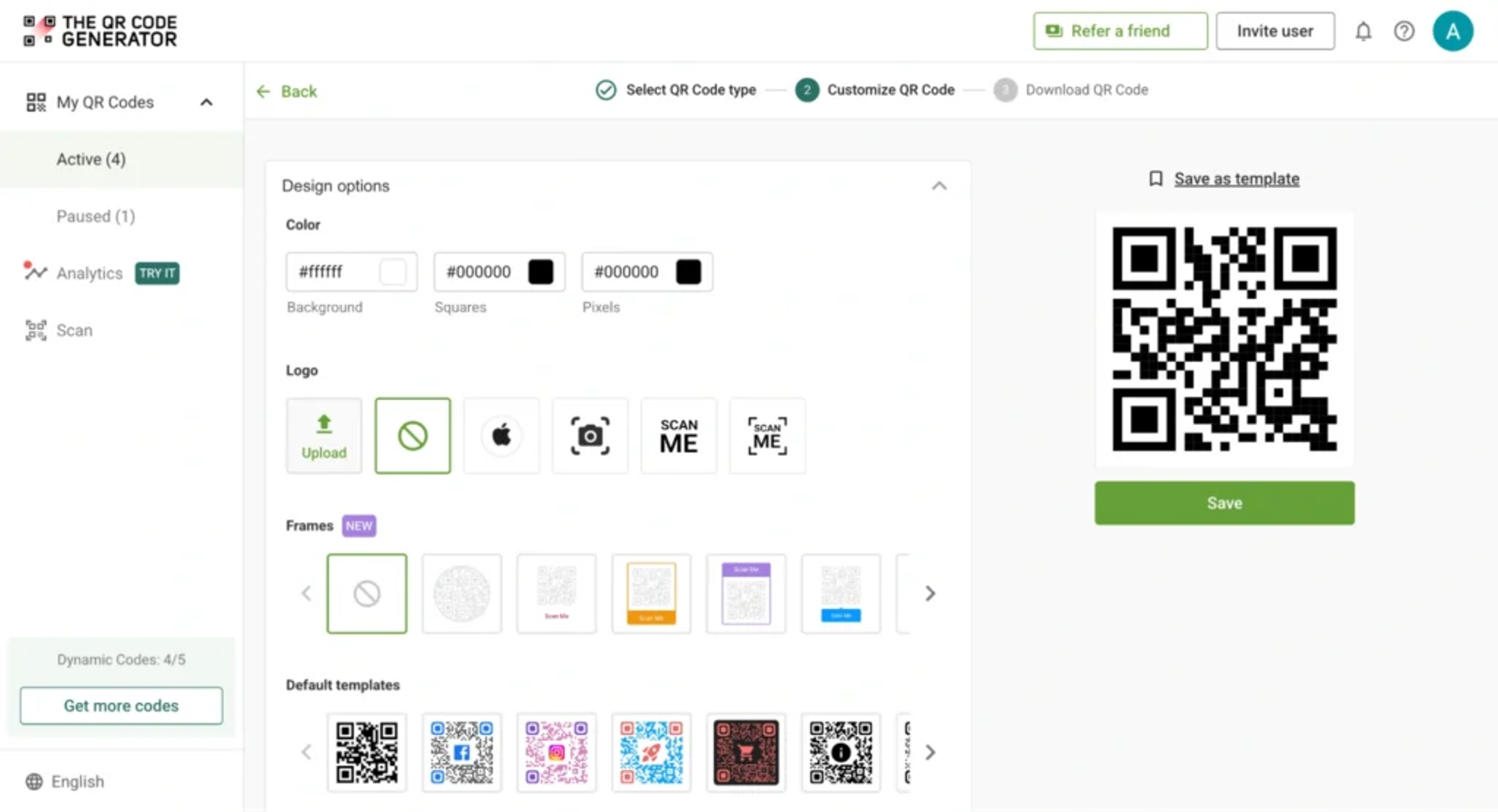Open the Analytics section
1498x812 pixels.
tap(90, 273)
